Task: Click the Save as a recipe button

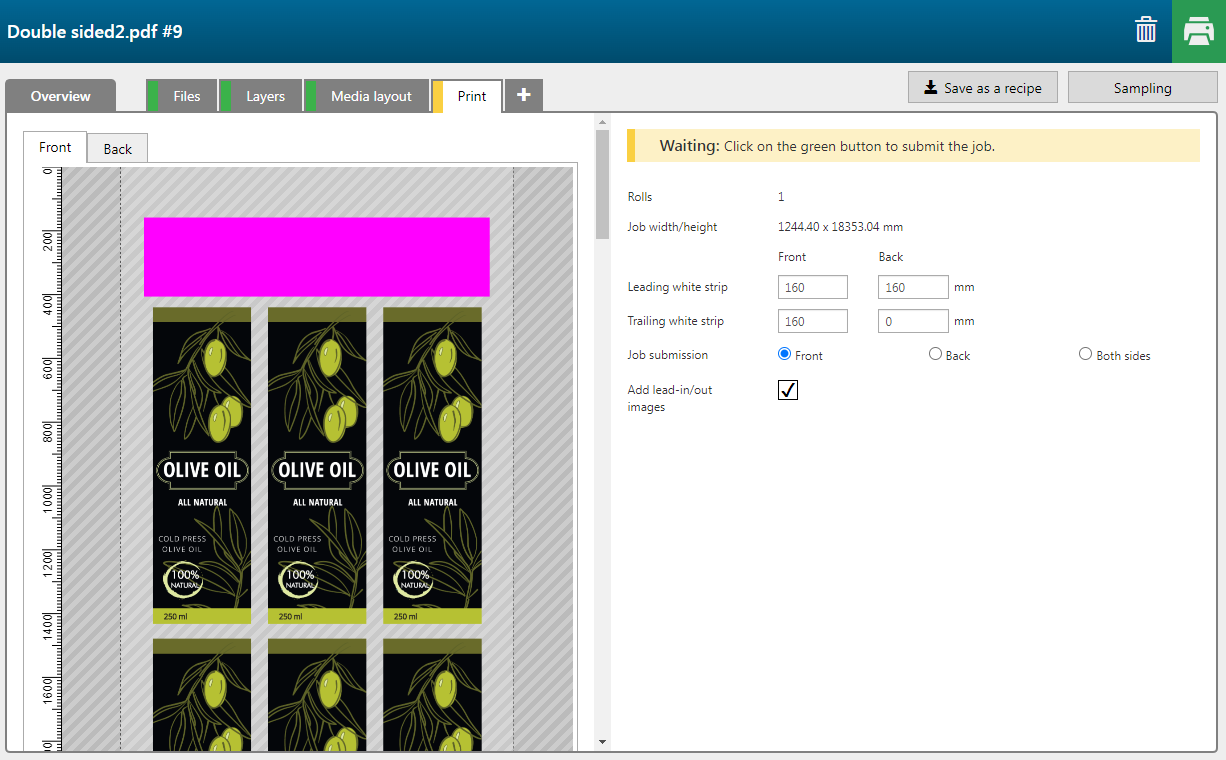Action: coord(982,88)
